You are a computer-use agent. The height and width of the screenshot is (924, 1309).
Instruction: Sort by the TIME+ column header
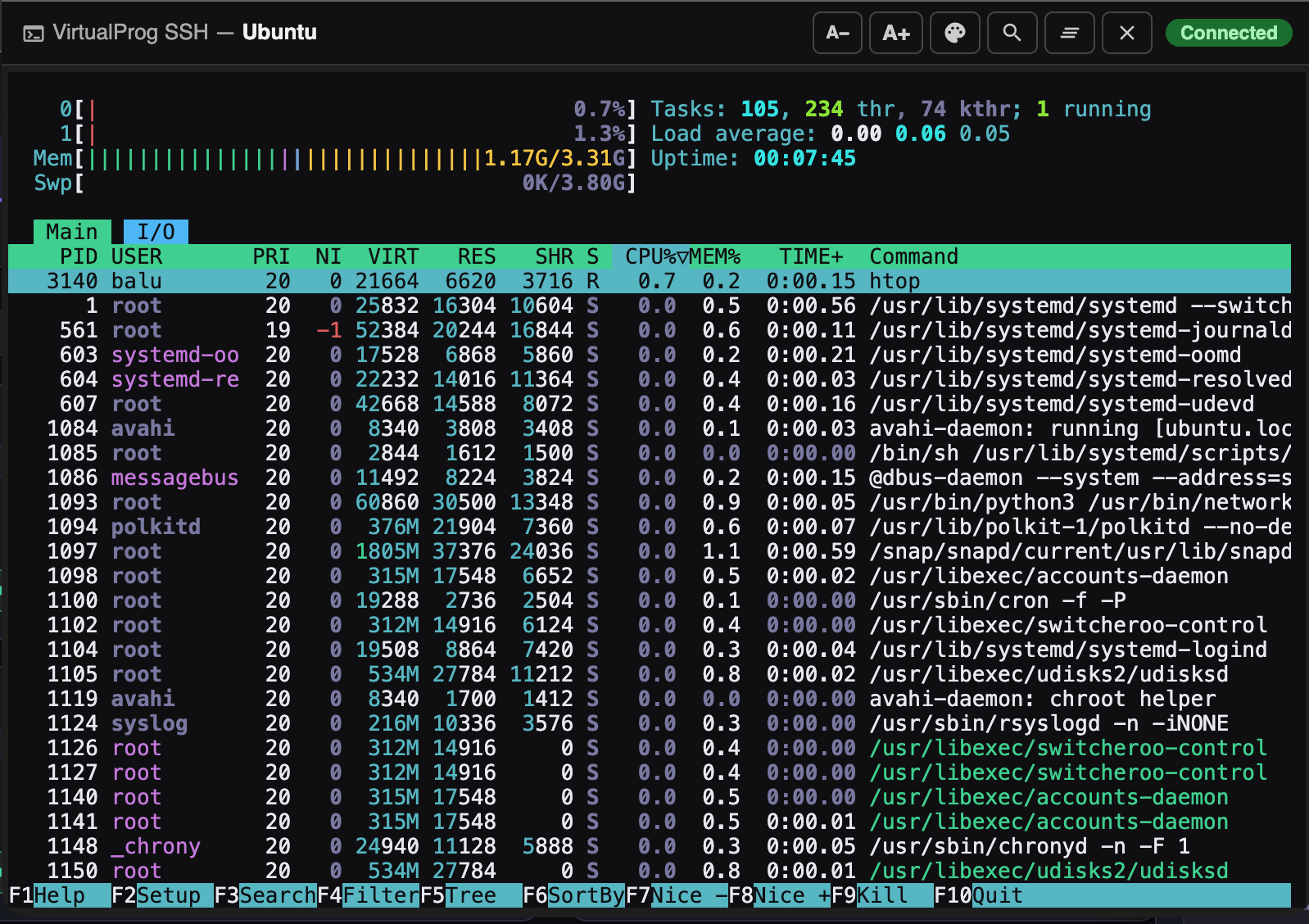coord(811,256)
